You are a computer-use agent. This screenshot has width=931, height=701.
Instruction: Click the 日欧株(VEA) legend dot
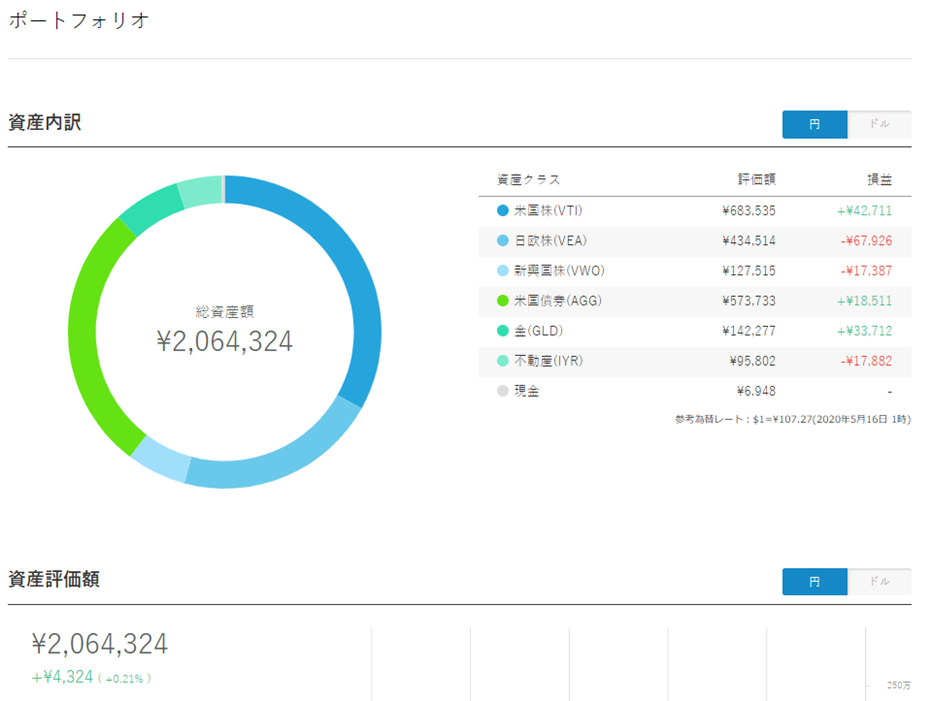click(x=503, y=241)
